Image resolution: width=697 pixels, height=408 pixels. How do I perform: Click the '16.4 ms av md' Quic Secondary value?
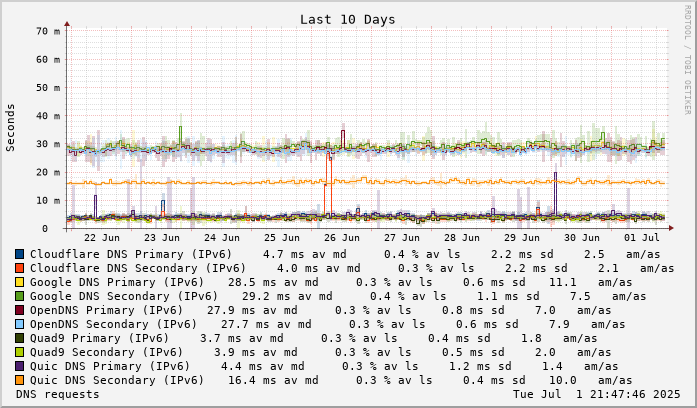pyautogui.click(x=273, y=380)
